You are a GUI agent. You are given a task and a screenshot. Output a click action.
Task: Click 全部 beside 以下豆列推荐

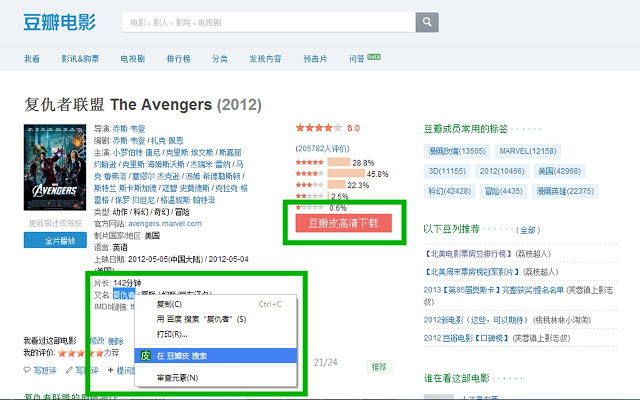pos(528,230)
